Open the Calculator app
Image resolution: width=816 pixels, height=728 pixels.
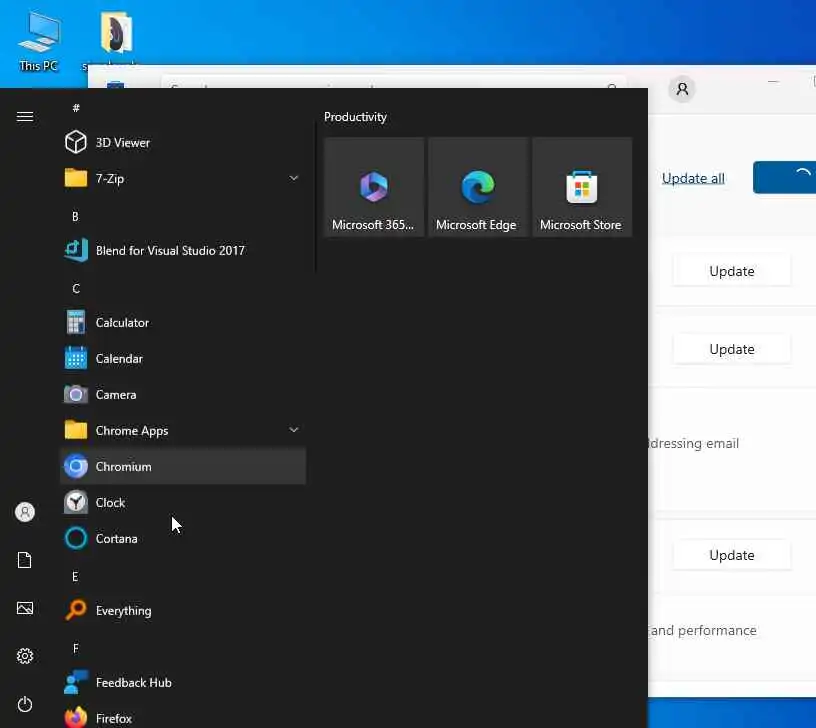(183, 323)
